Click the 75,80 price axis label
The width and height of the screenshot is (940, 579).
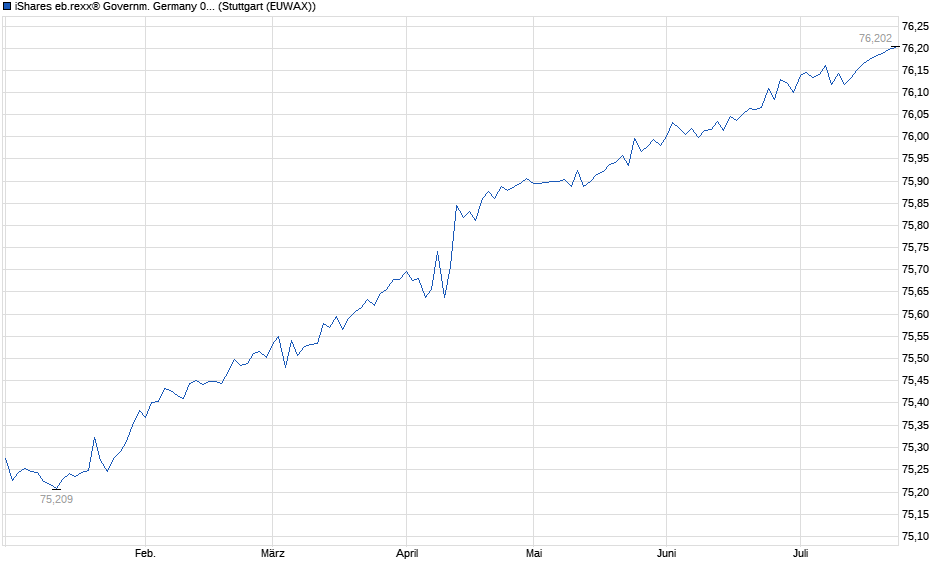pos(915,226)
